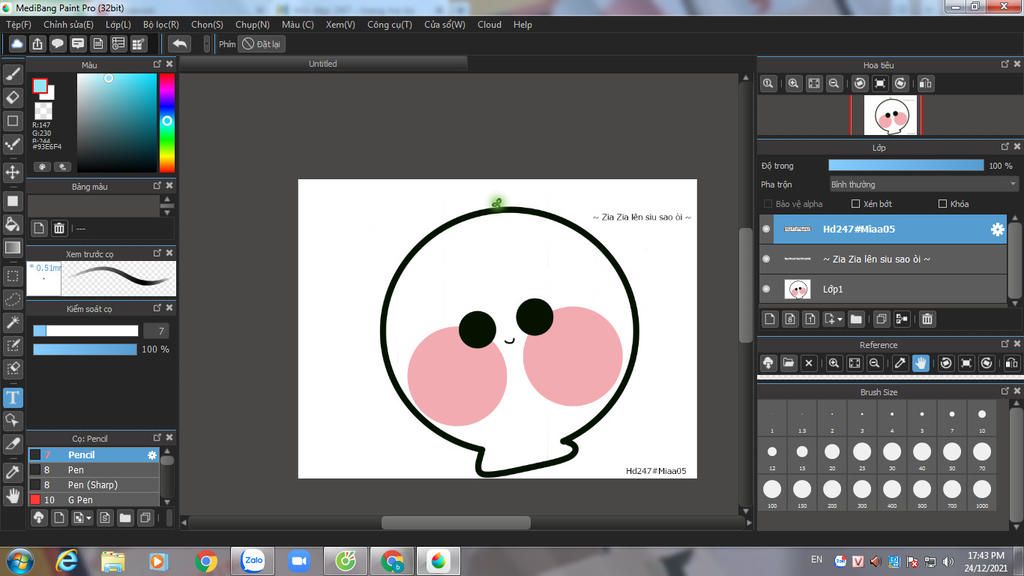Click the brush size slider

86,331
